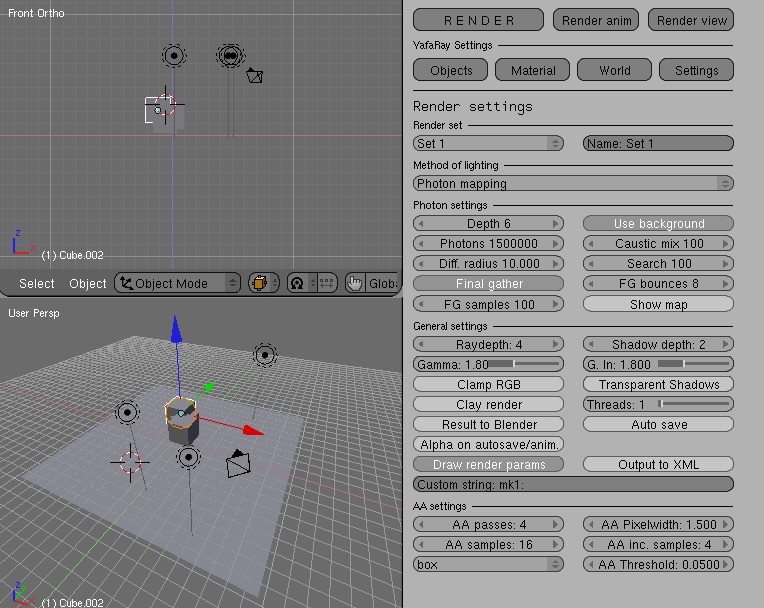Screen dimensions: 764x608
Task: Toggle Alpha on autosave/anim.
Action: tap(488, 444)
